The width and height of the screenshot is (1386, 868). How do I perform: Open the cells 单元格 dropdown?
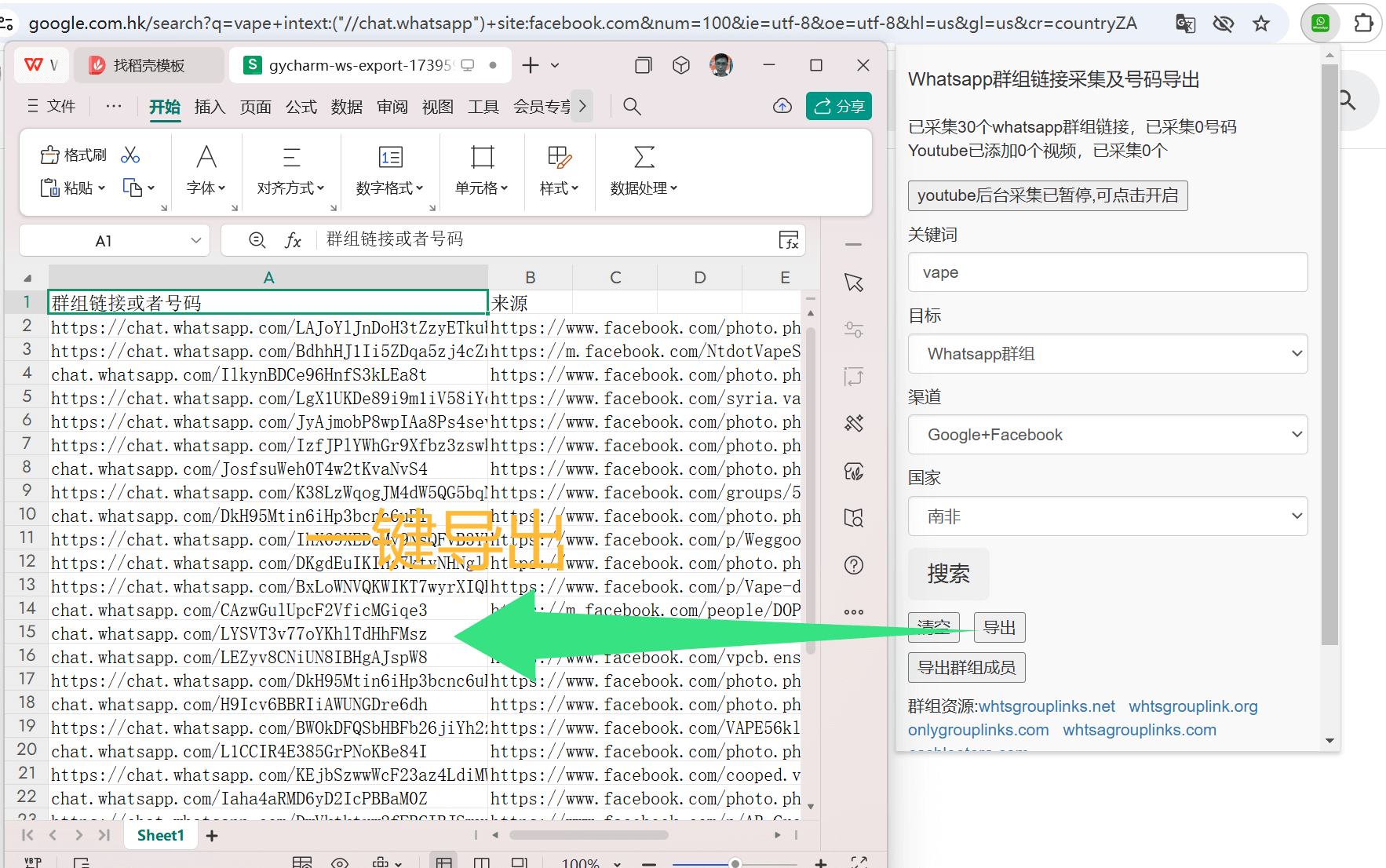coord(482,171)
